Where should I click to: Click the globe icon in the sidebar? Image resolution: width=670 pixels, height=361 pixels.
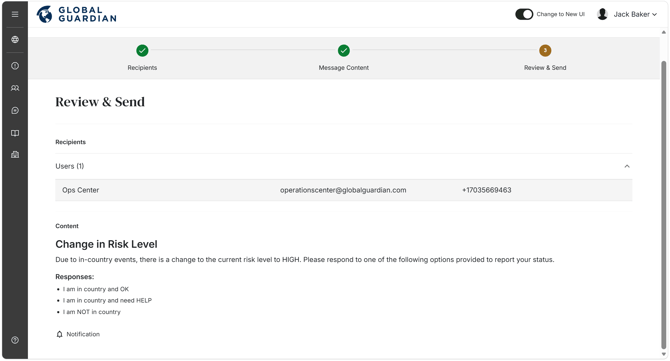[15, 40]
